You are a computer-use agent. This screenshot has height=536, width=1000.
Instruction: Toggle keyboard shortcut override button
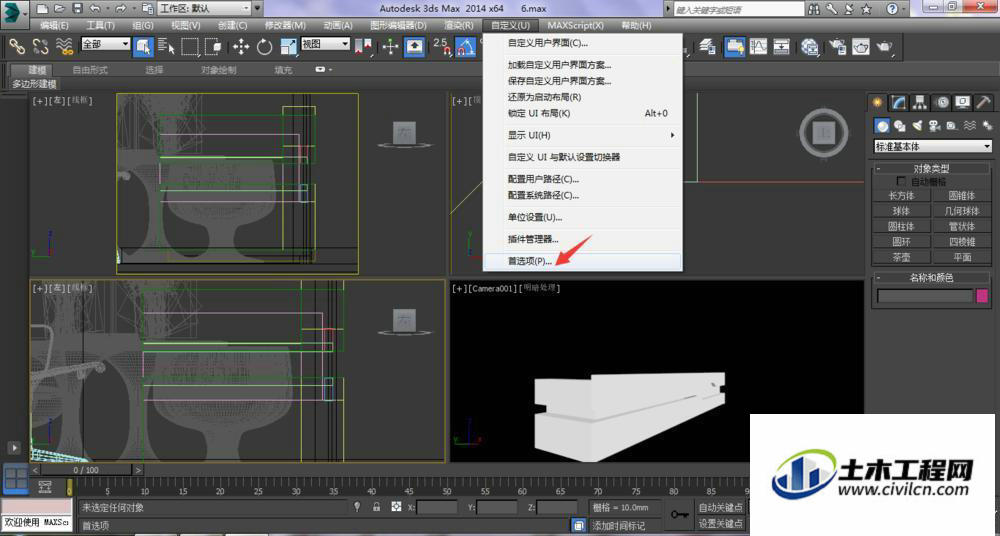[415, 46]
